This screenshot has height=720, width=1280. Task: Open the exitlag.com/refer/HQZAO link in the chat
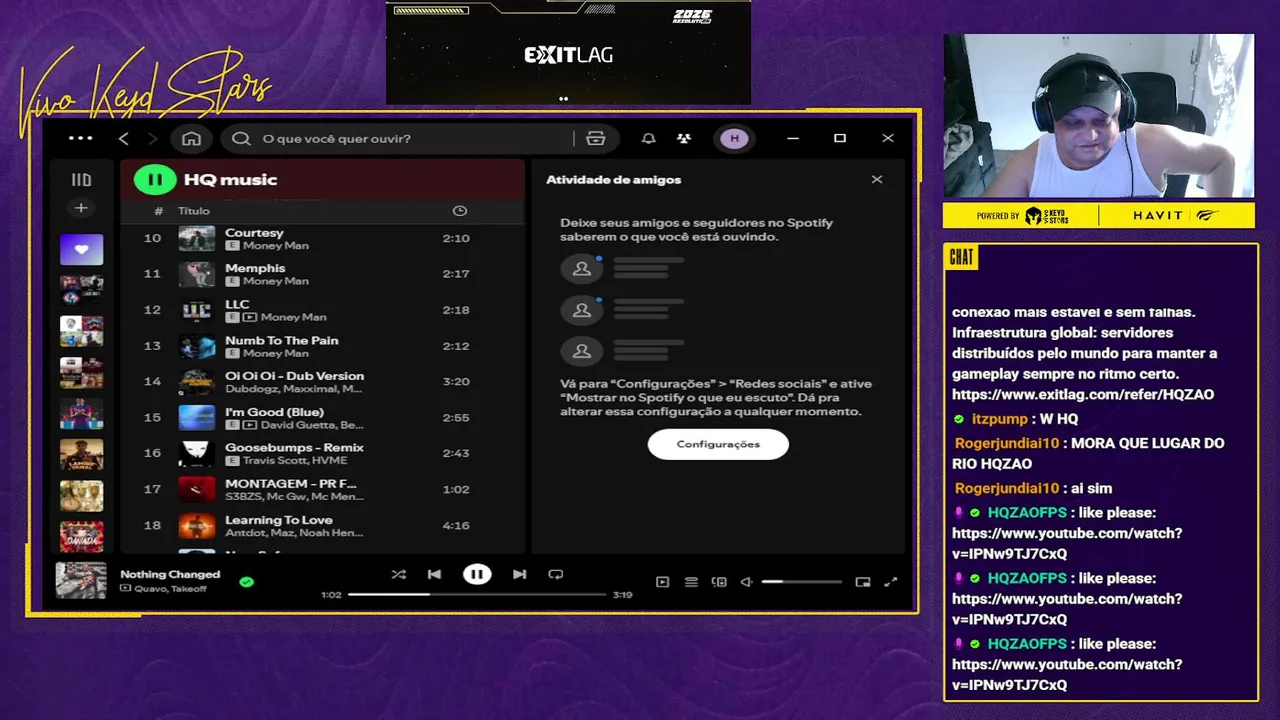[1083, 395]
